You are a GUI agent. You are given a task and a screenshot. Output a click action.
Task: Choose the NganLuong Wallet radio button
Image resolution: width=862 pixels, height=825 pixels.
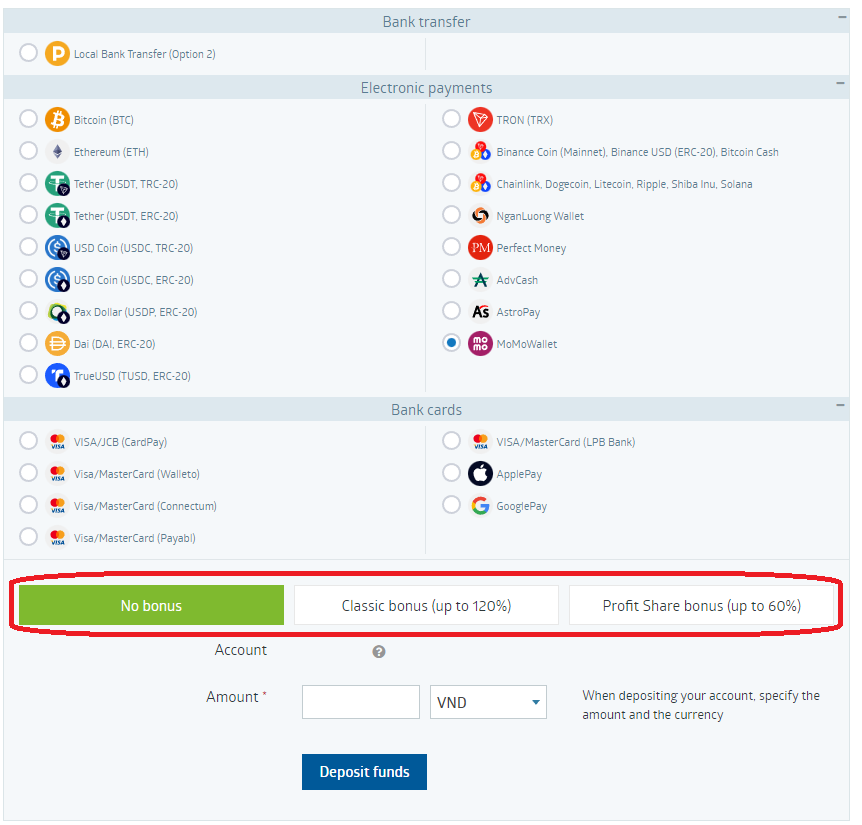[451, 214]
